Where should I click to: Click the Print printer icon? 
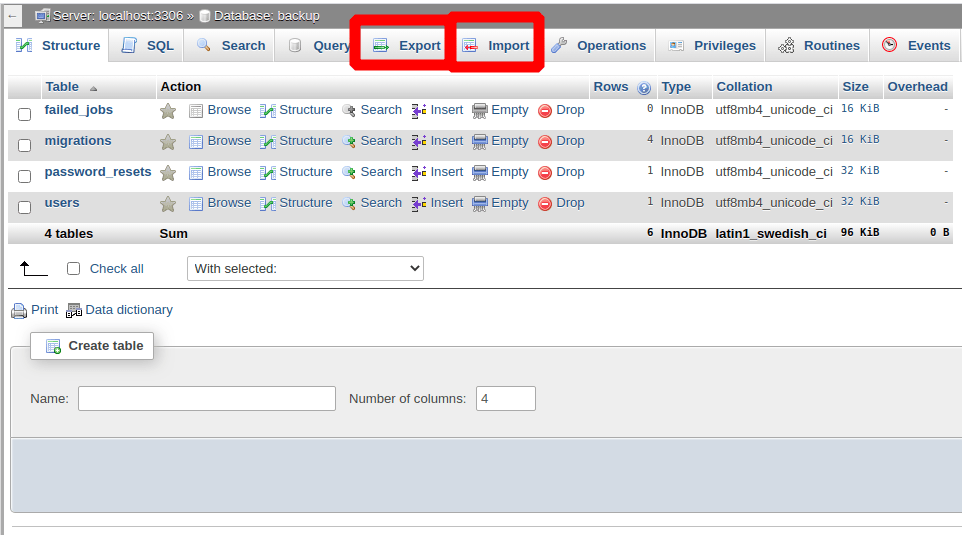tap(19, 311)
